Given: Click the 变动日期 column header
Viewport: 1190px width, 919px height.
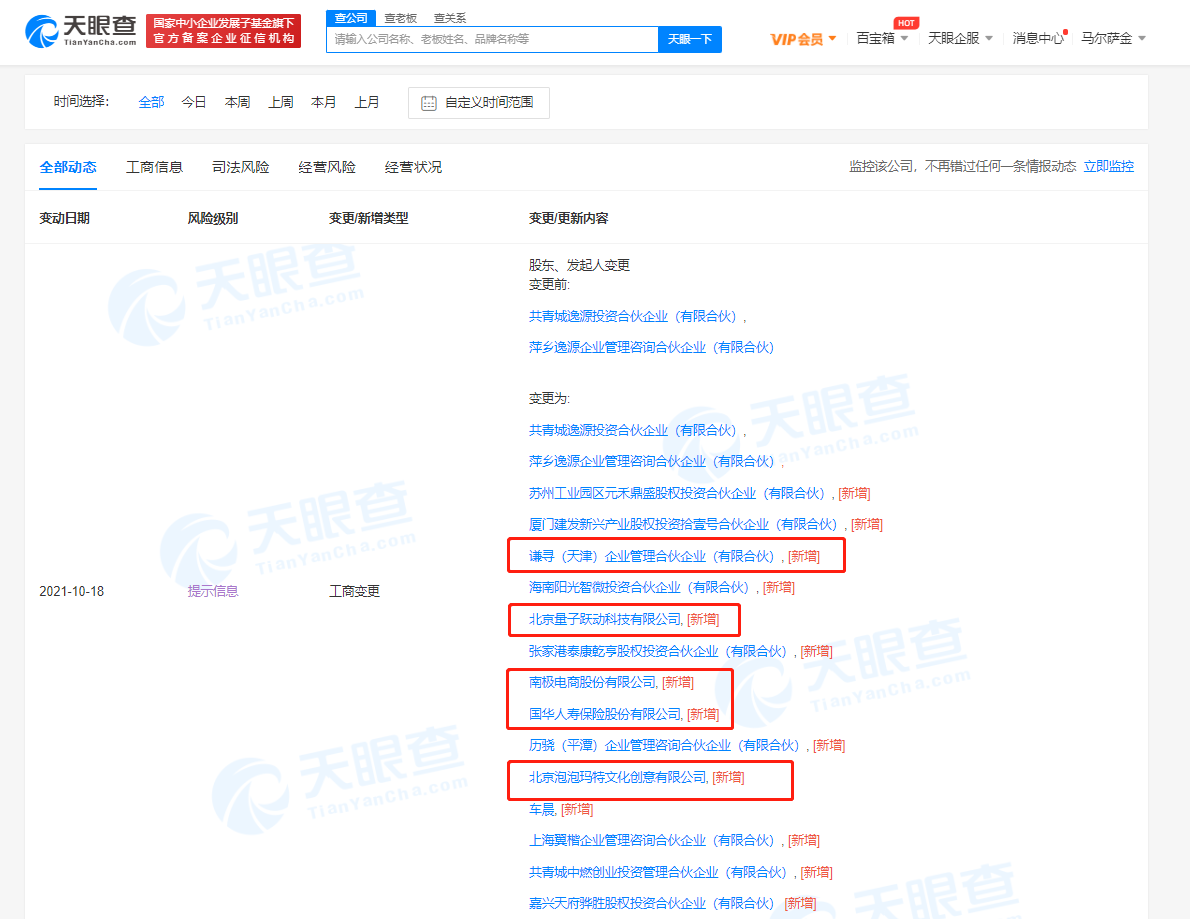Looking at the screenshot, I should click(65, 219).
